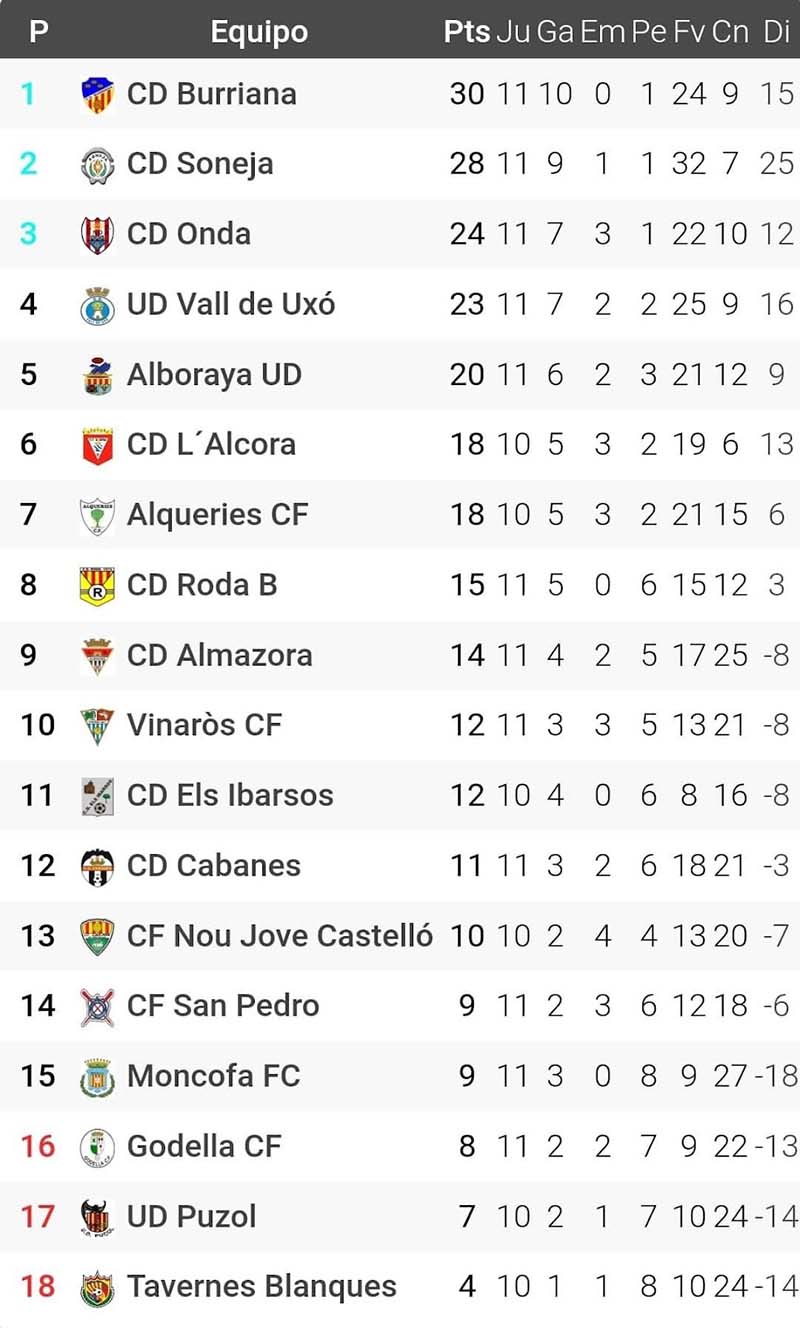Click the CD Soneja club badge
800x1328 pixels.
tap(97, 165)
